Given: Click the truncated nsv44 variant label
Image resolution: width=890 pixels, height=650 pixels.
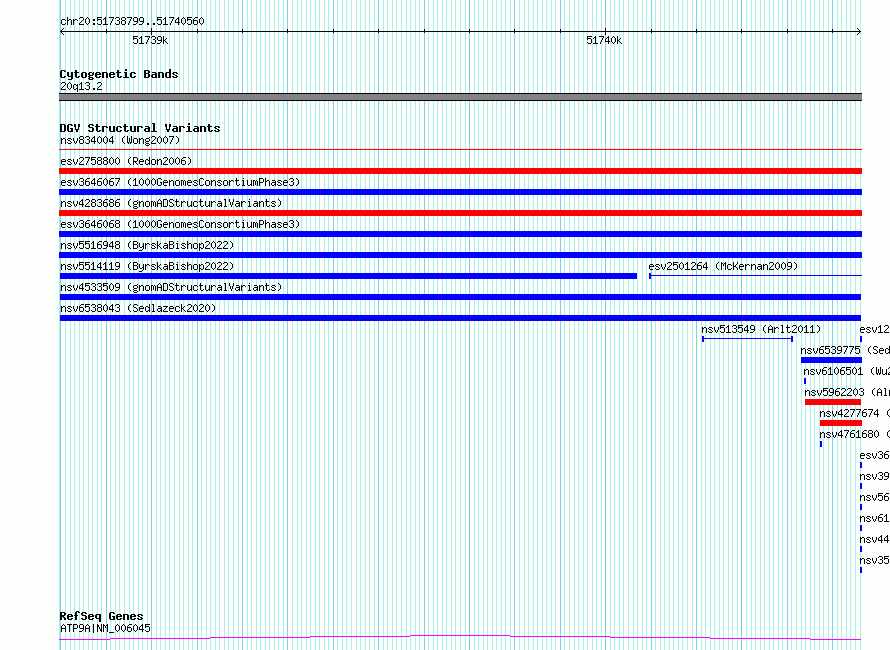Looking at the screenshot, I should click(x=874, y=539).
